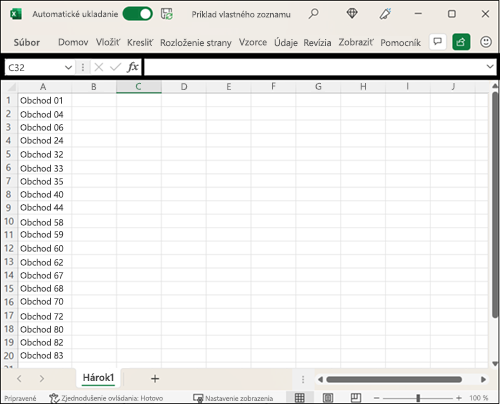This screenshot has height=404, width=500.
Task: Open the Súbor menu
Action: pos(27,43)
